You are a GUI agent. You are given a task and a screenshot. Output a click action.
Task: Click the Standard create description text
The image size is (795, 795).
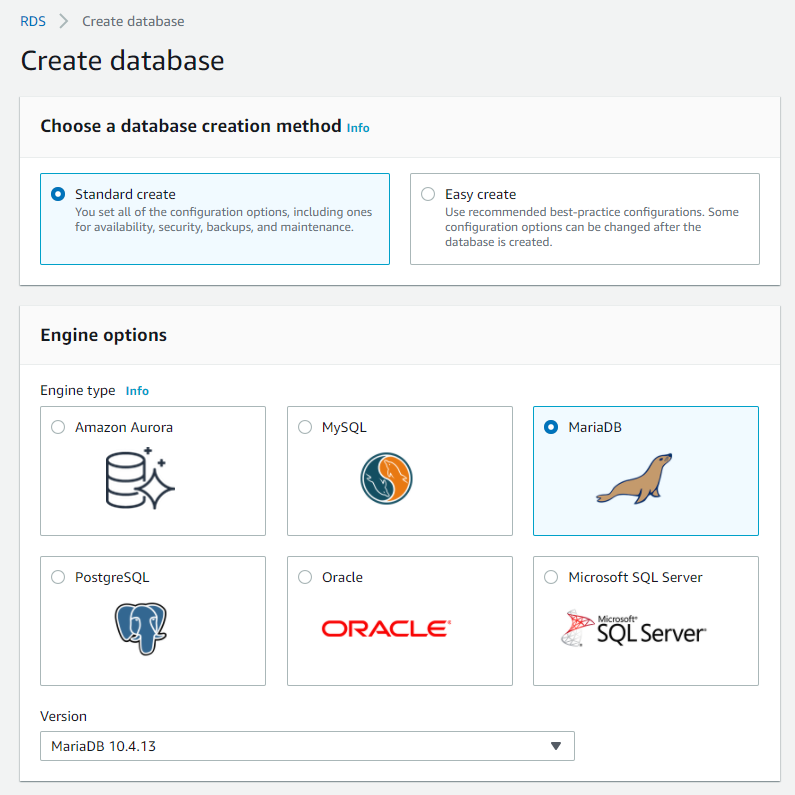224,220
